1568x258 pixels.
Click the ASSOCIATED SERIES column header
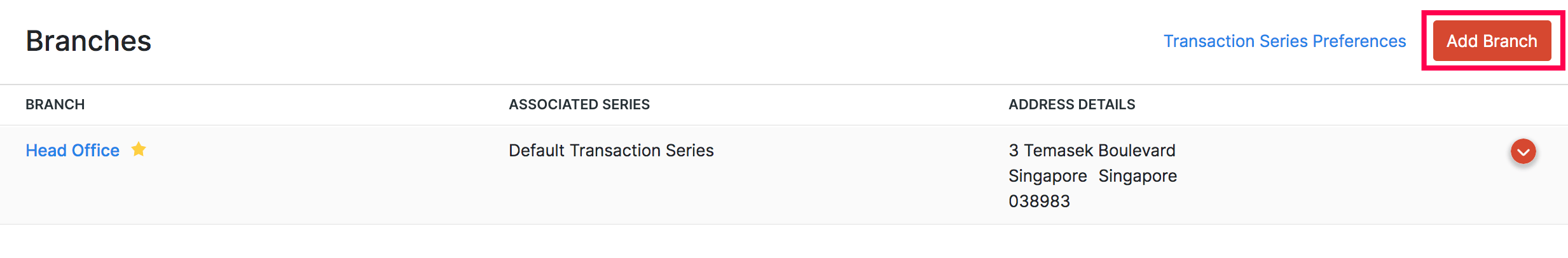pyautogui.click(x=579, y=105)
